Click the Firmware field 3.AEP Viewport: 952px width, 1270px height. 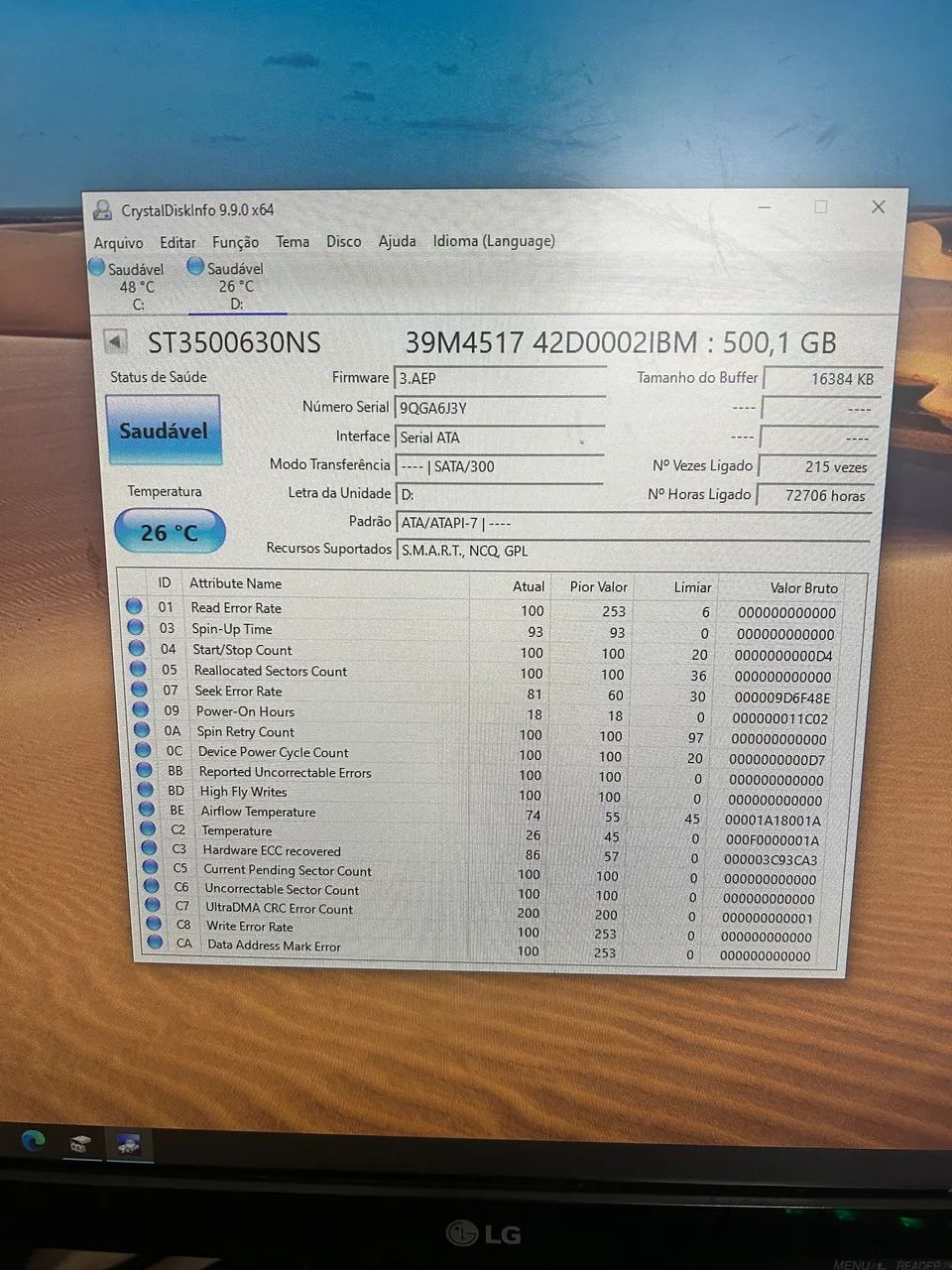tap(500, 378)
